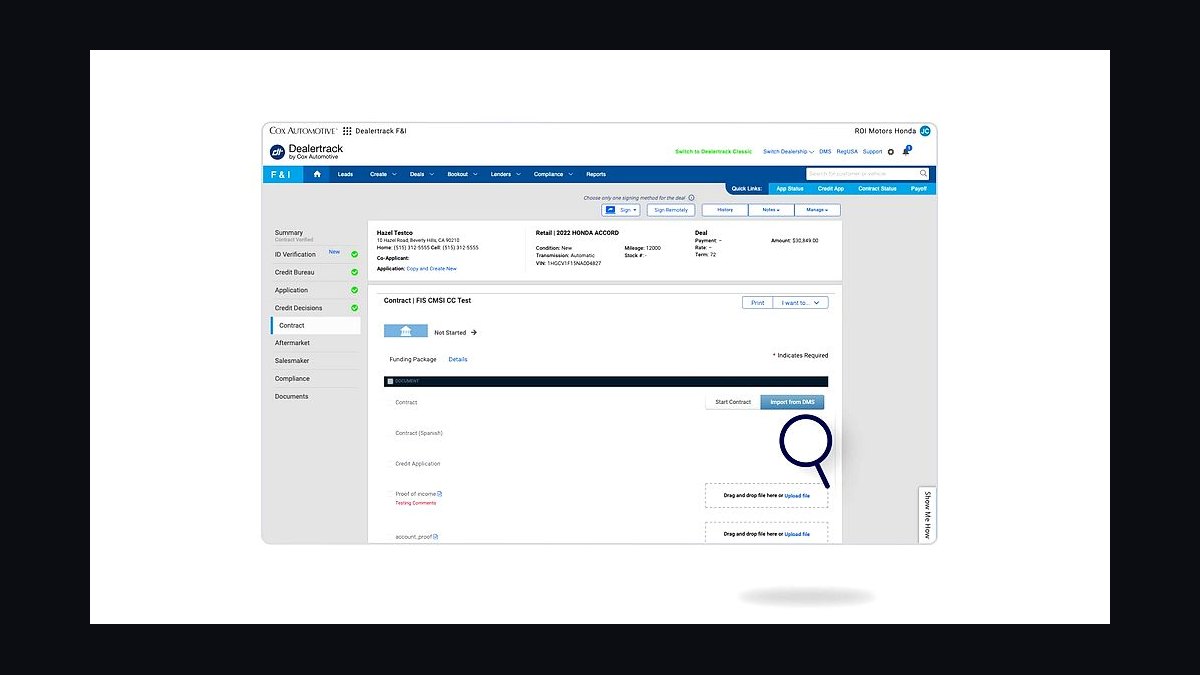Open the Manage dropdown
This screenshot has height=675, width=1200.
coord(817,210)
